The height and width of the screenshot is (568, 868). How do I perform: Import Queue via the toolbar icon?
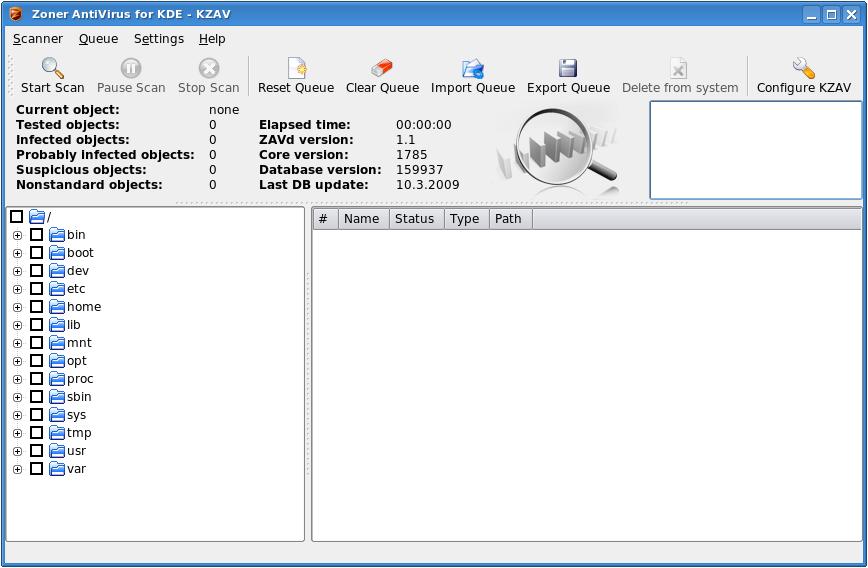click(473, 69)
